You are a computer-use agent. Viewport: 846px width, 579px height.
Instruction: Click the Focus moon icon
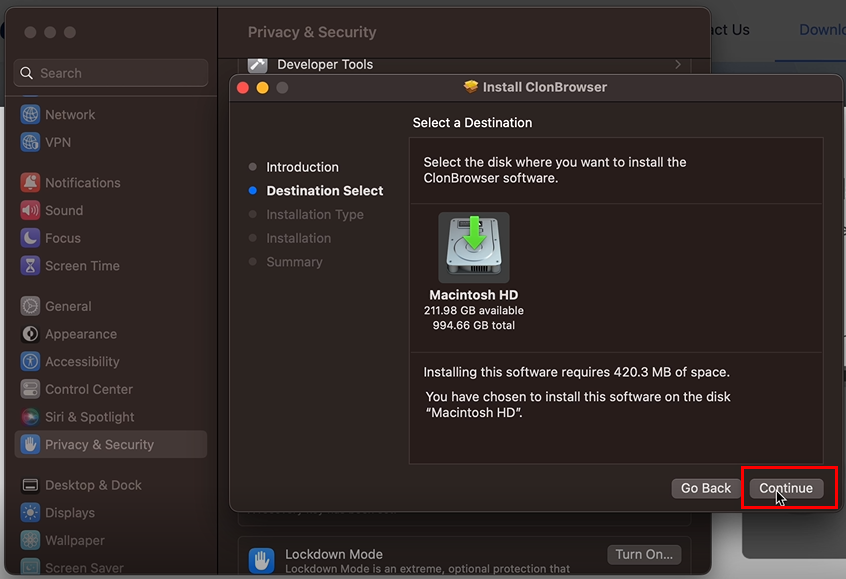(x=30, y=238)
